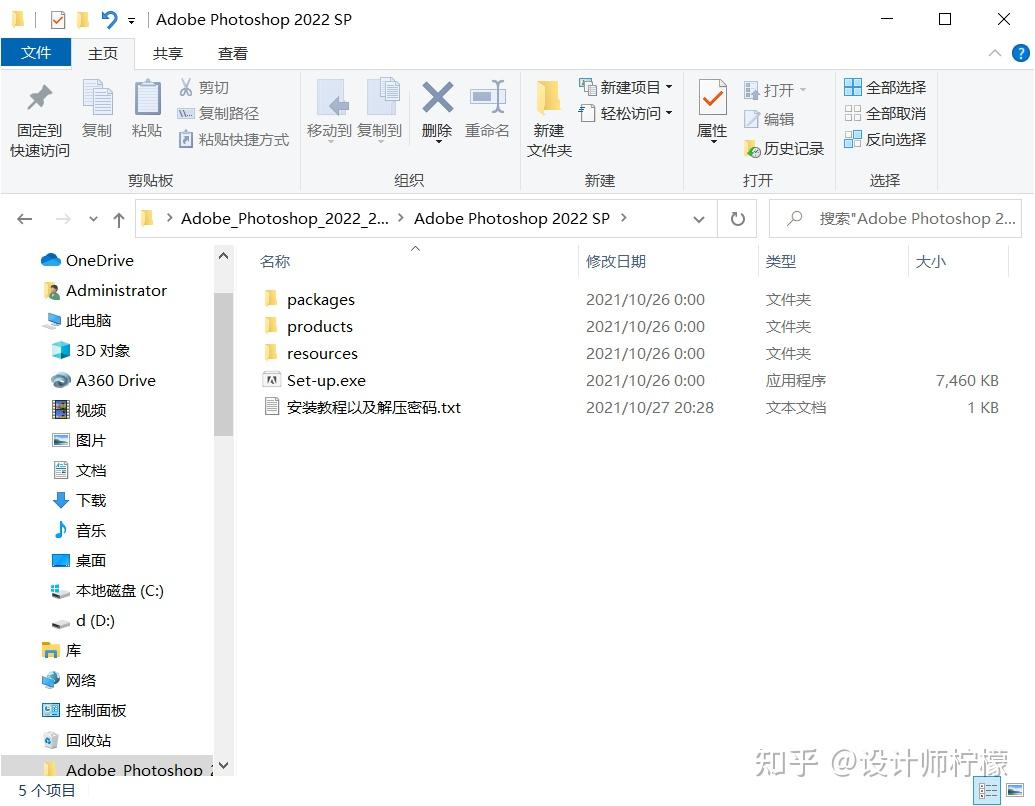Navigate back with the left arrow

pyautogui.click(x=24, y=219)
